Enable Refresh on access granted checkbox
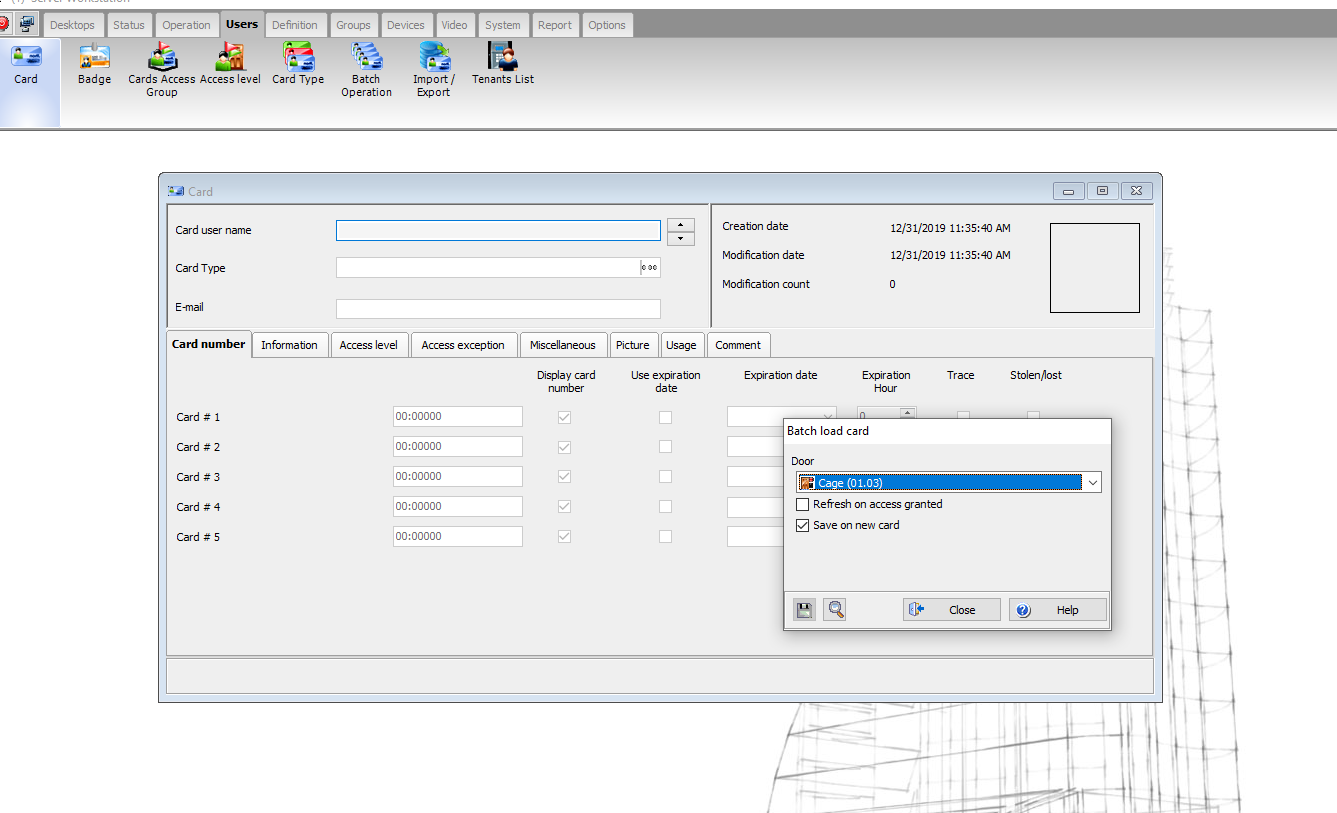The image size is (1337, 813). (x=802, y=505)
